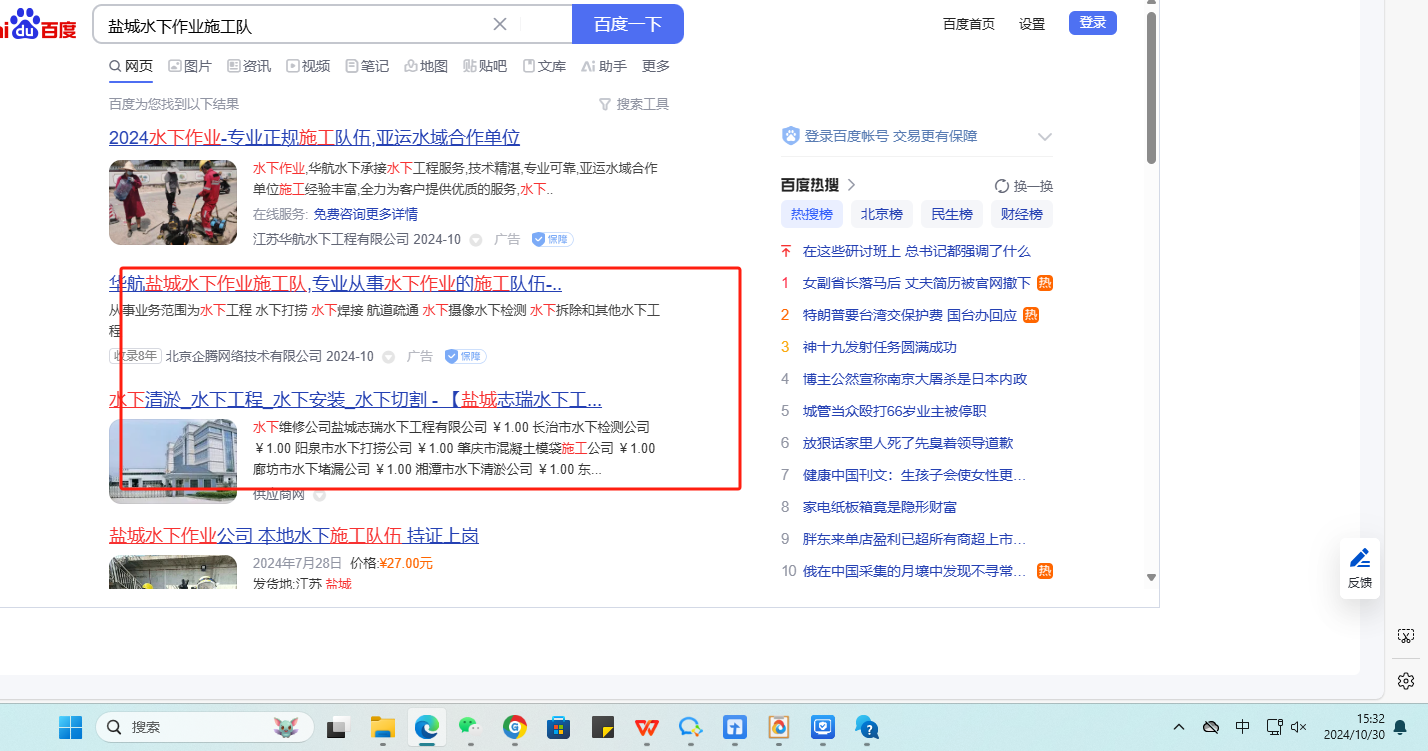Click the Baidu logo
The height and width of the screenshot is (751, 1428).
[40, 24]
